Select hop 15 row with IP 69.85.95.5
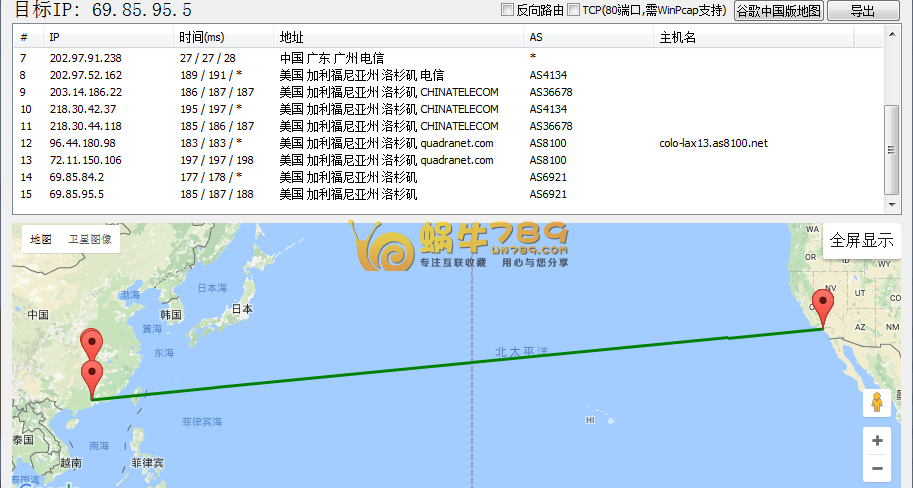The width and height of the screenshot is (913, 488). [x=77, y=194]
